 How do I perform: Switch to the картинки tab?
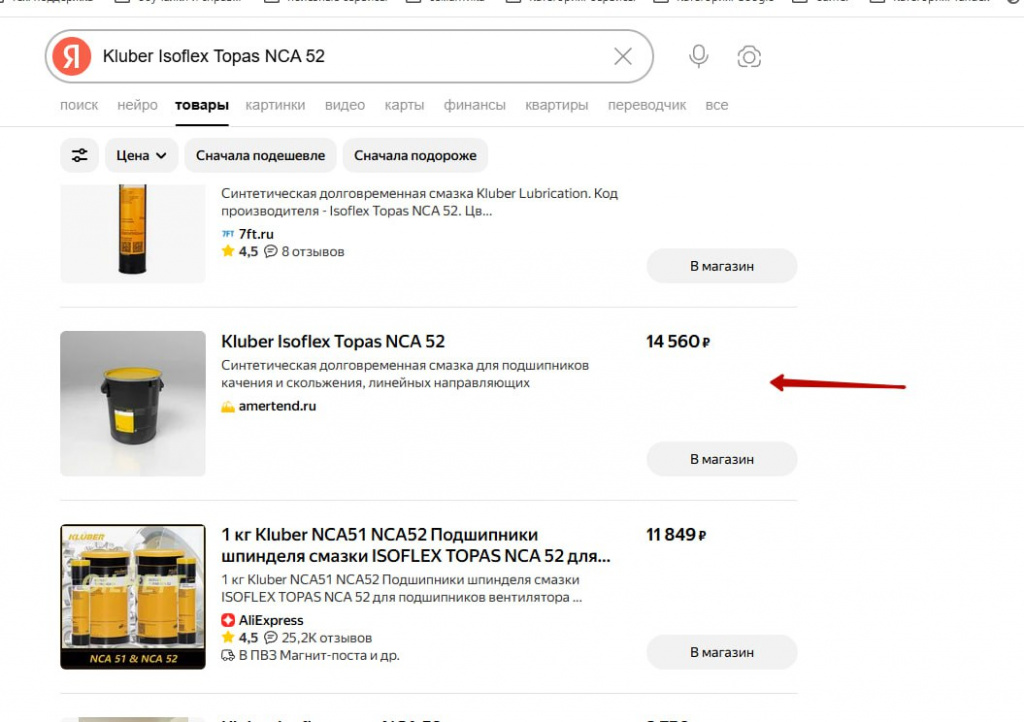[275, 105]
